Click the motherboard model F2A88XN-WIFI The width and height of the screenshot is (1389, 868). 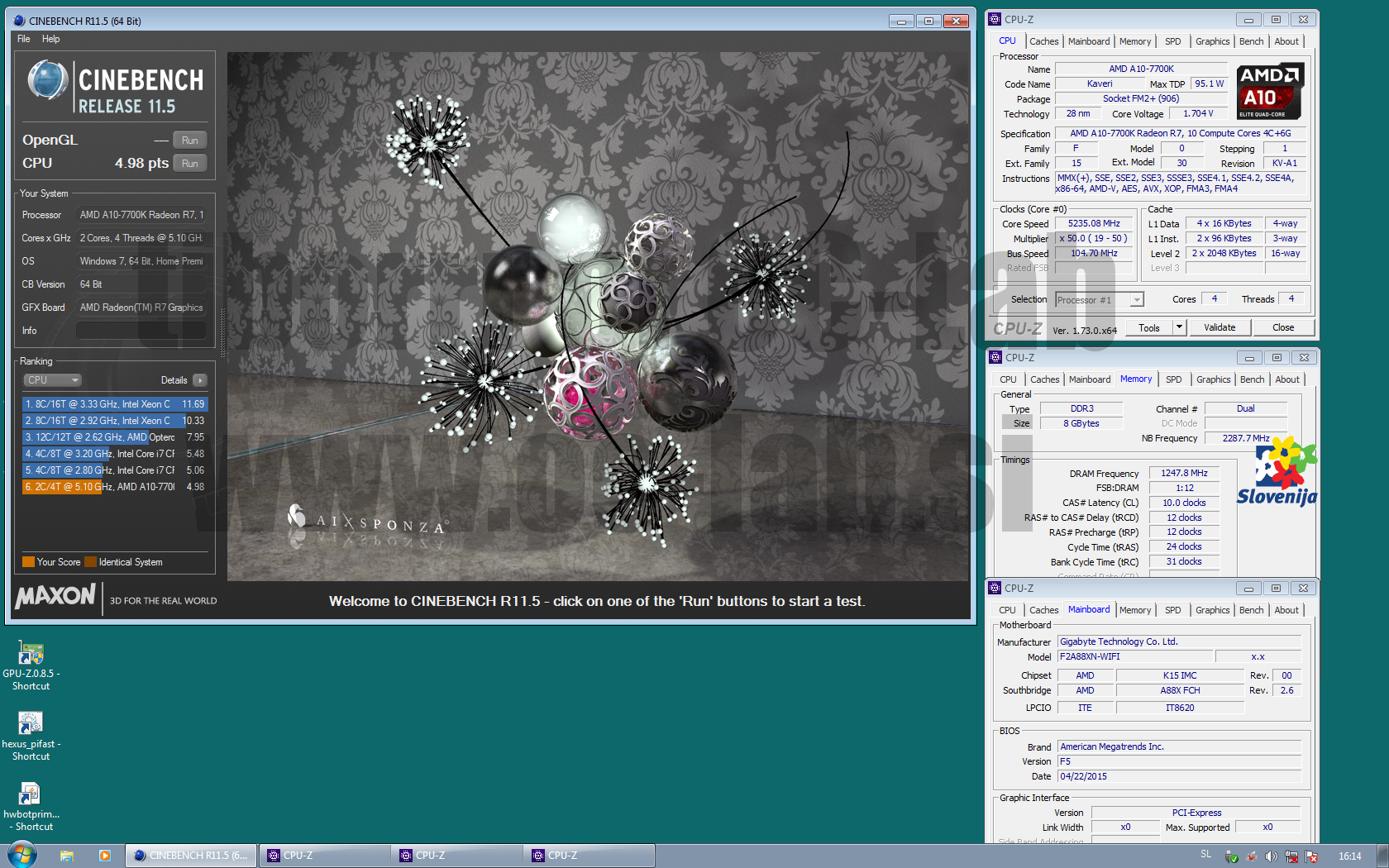pyautogui.click(x=1135, y=656)
